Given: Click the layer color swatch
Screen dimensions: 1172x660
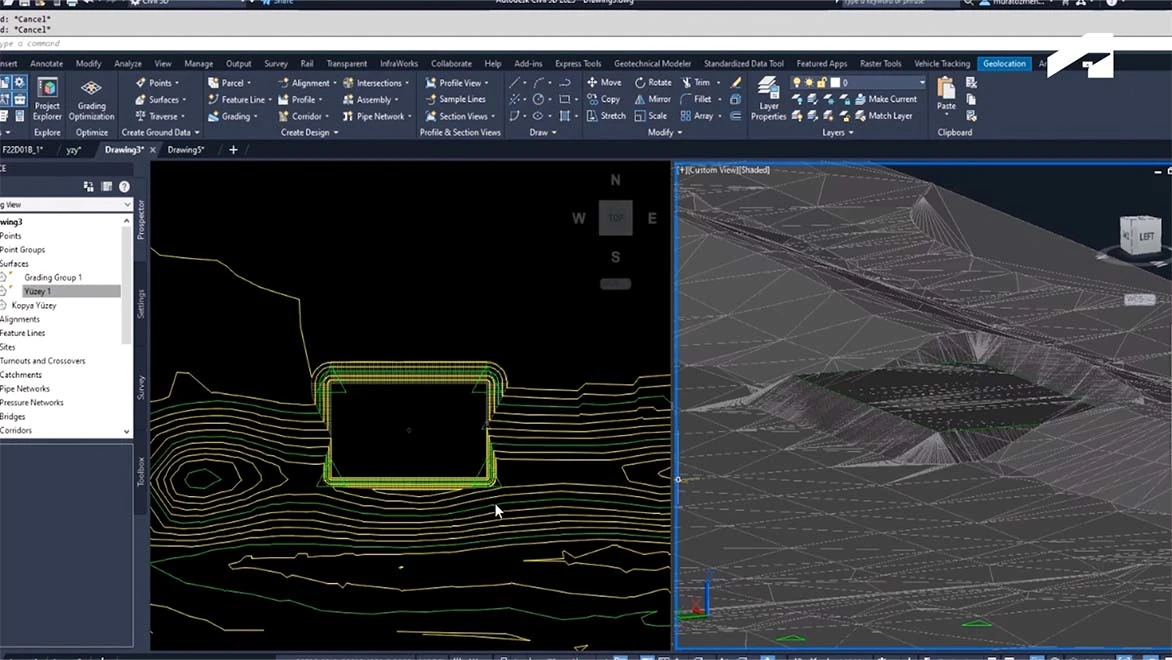Looking at the screenshot, I should pyautogui.click(x=835, y=82).
